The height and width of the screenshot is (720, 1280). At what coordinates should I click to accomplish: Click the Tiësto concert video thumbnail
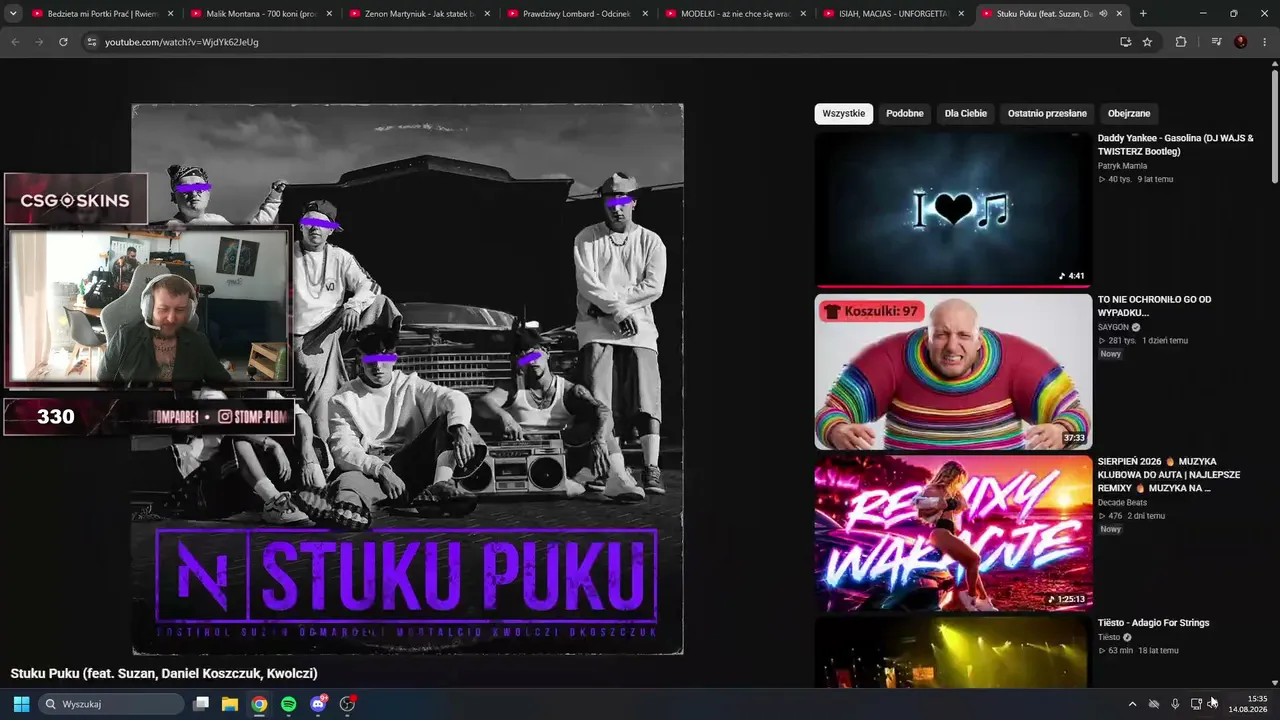(953, 652)
